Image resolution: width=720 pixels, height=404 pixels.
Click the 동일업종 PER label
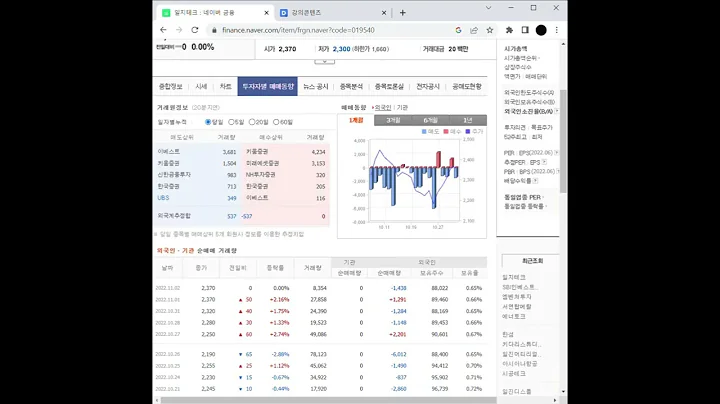point(523,197)
